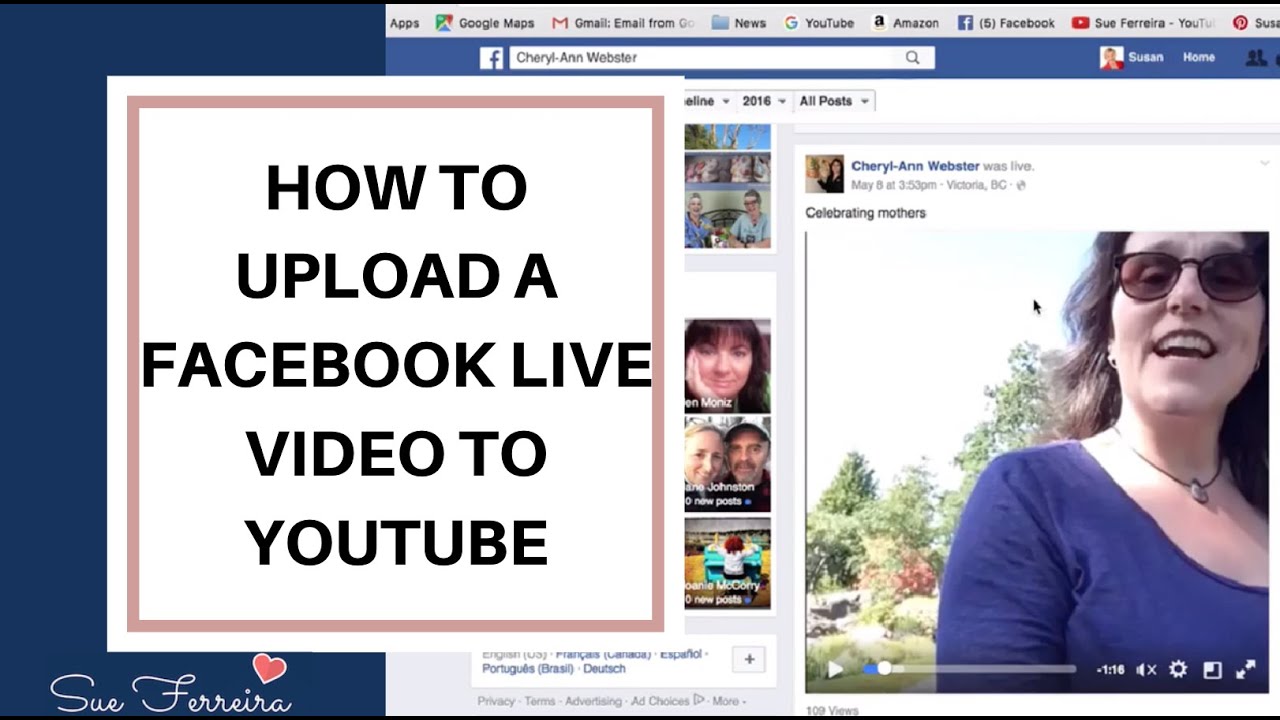Screen dimensions: 1280x720
Task: Expand the video to fullscreen
Action: 1246,670
